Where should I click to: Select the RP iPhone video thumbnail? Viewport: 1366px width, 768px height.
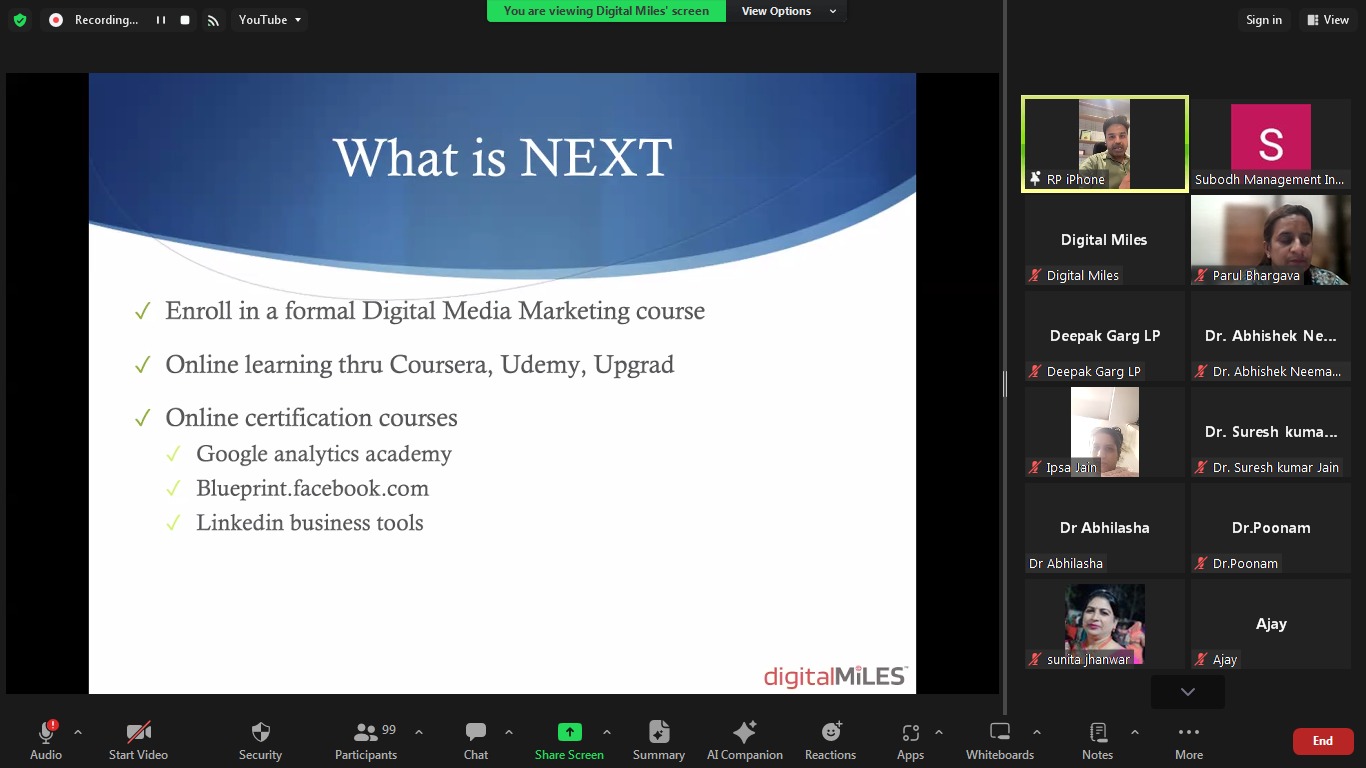[1104, 143]
